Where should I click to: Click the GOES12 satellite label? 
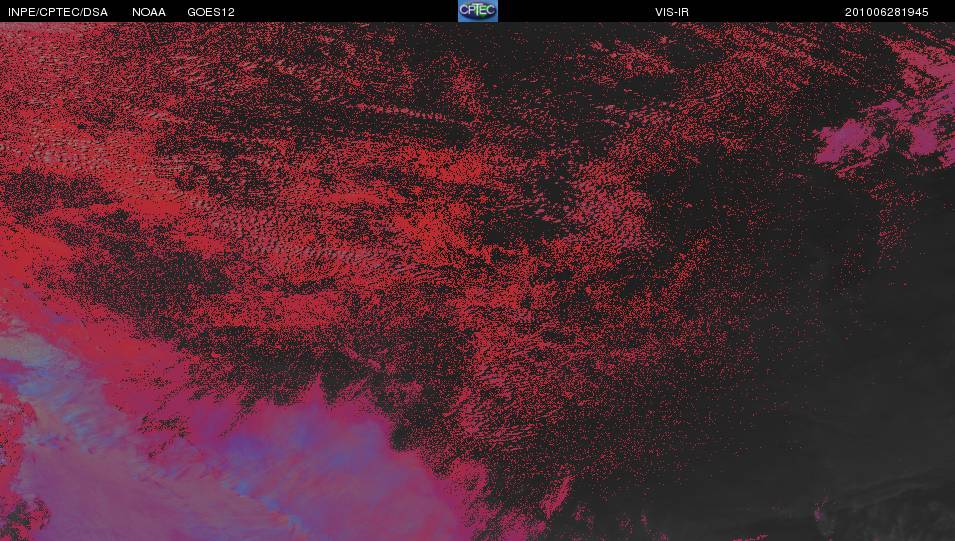click(x=211, y=12)
